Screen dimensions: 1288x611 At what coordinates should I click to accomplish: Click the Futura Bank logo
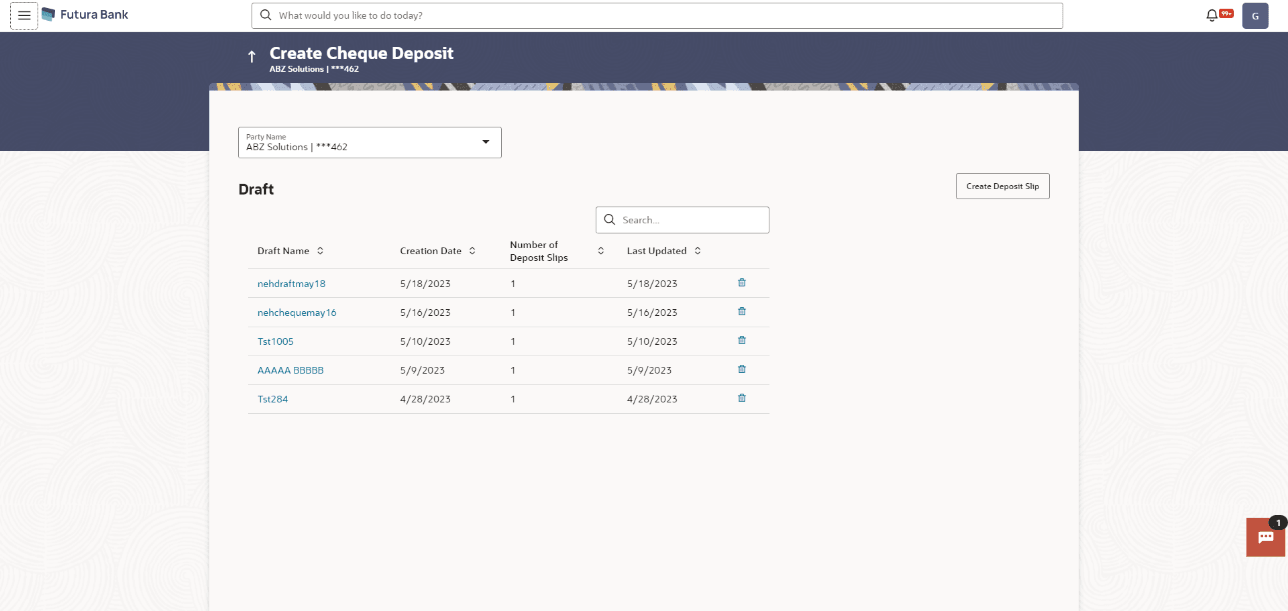(85, 15)
